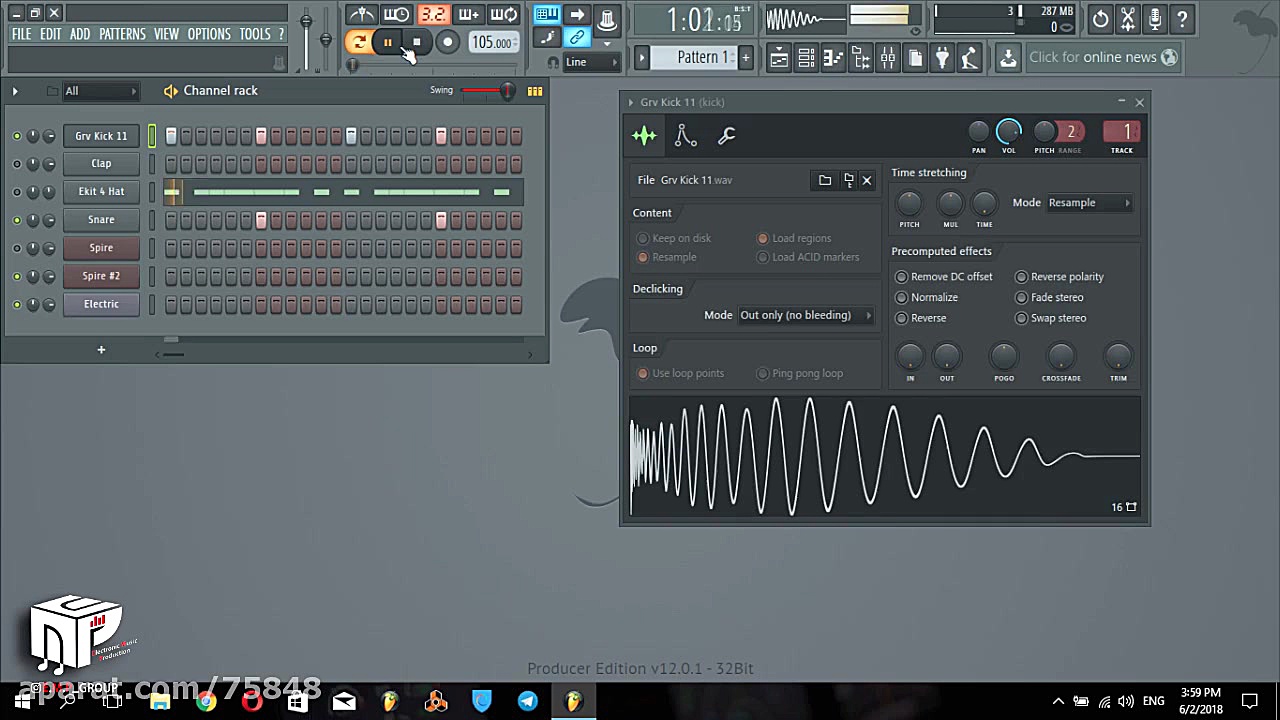Click the record button in transport
Image resolution: width=1280 pixels, height=720 pixels.
coord(447,42)
